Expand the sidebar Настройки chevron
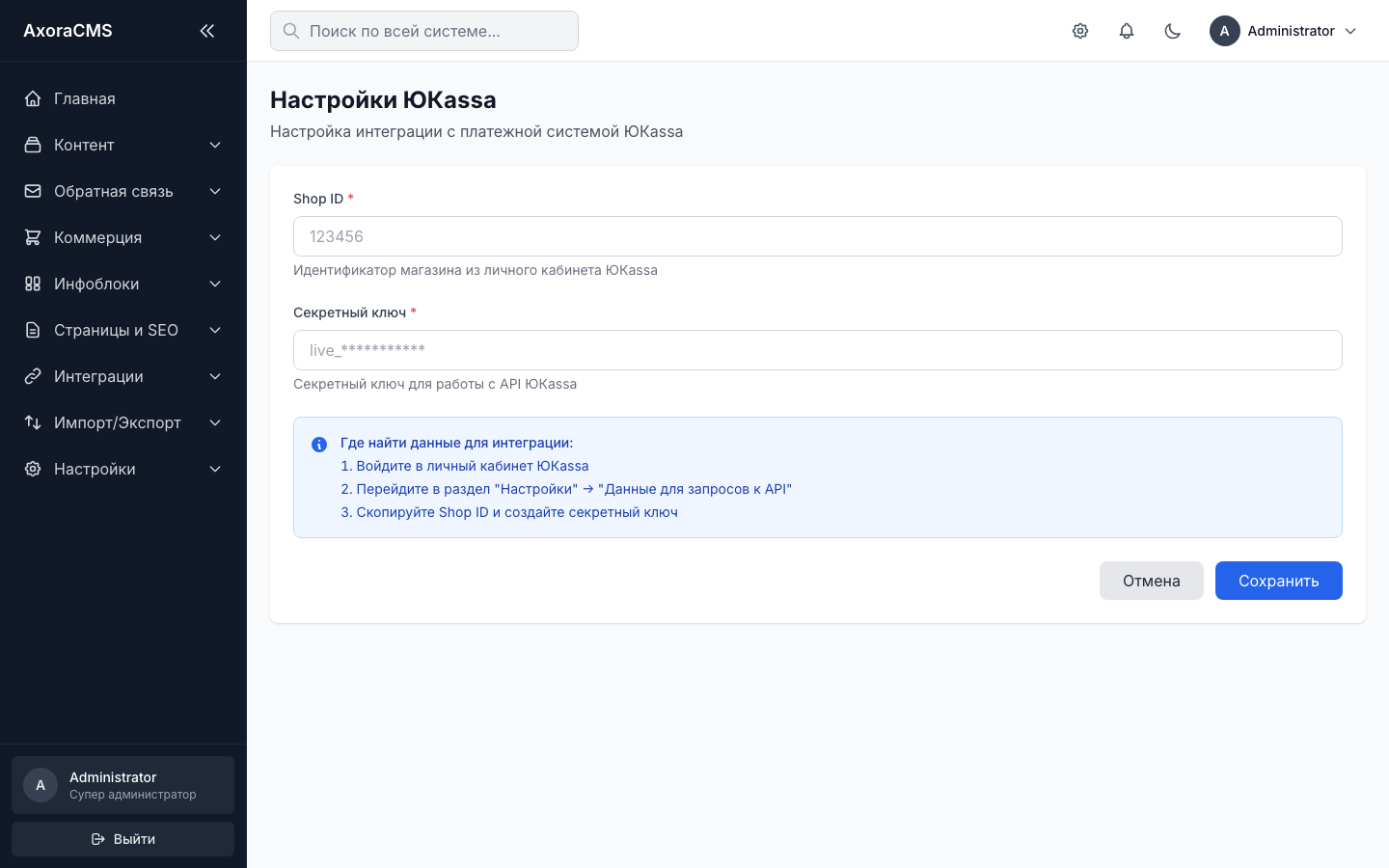Screen dimensions: 1389x868 215,469
